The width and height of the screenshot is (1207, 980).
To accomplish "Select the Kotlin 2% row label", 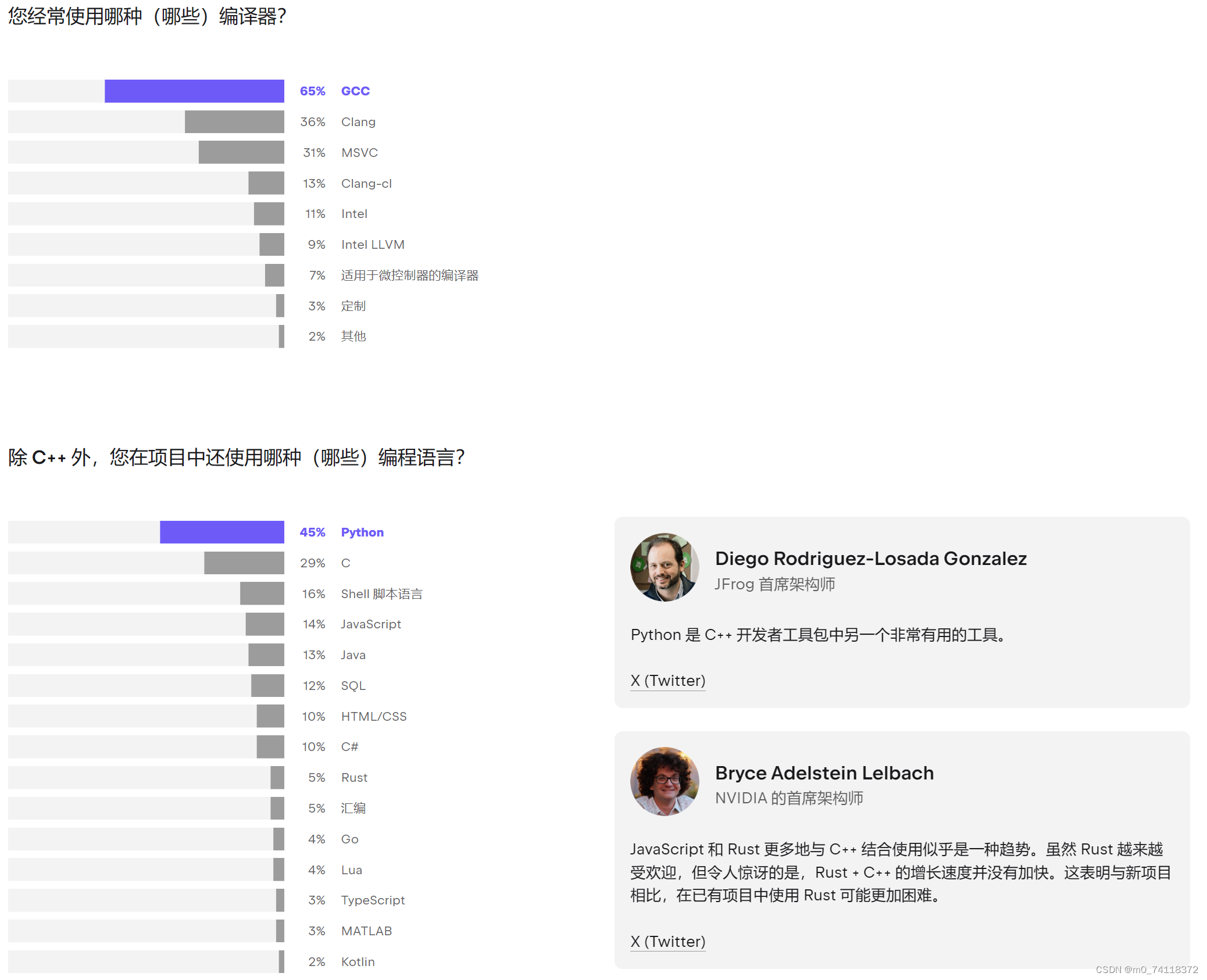I will pos(358,962).
